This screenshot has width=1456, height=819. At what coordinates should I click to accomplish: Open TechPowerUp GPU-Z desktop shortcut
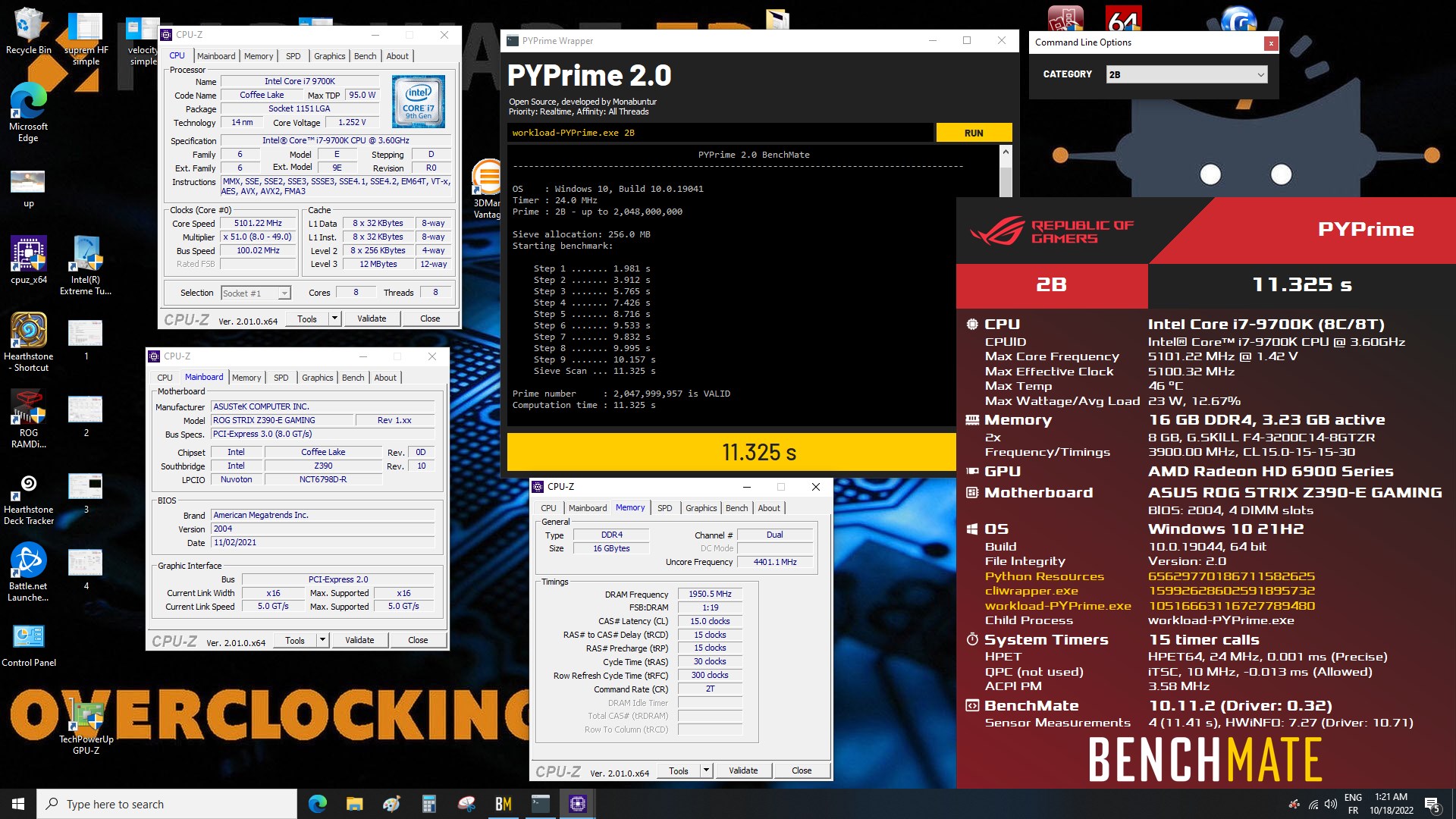click(x=86, y=728)
